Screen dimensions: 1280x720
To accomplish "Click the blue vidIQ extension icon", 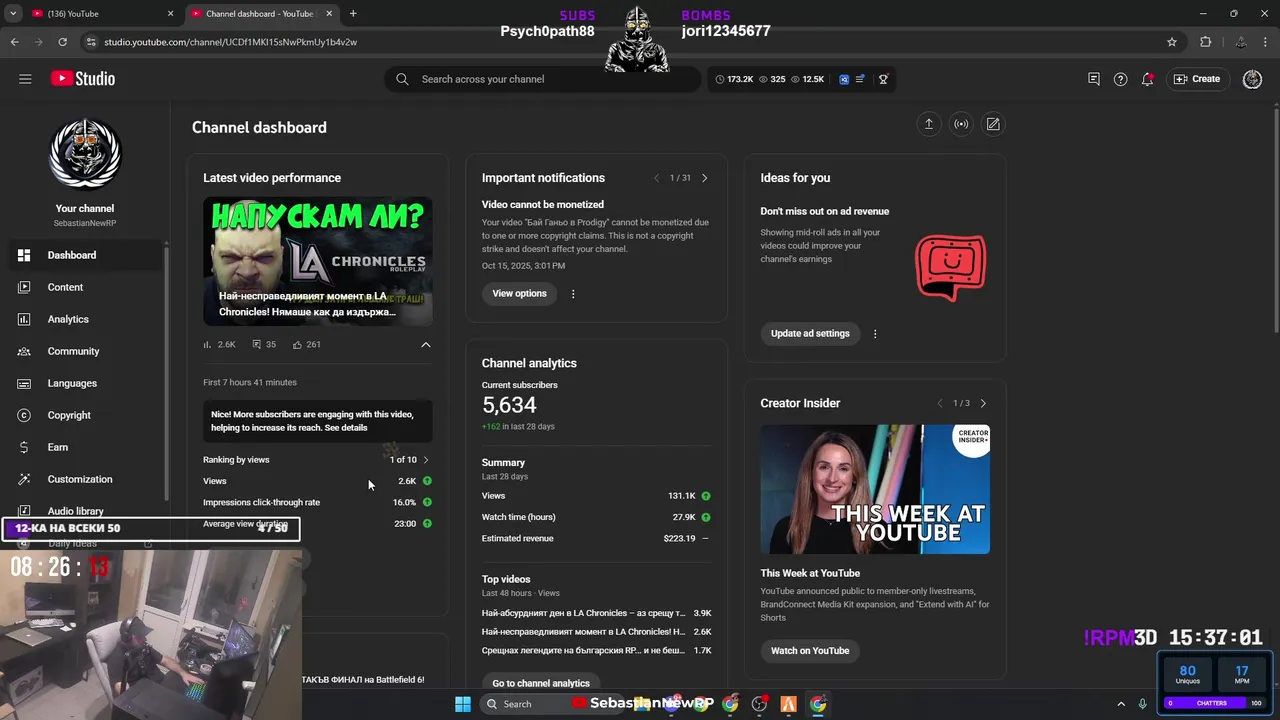I will [x=844, y=79].
